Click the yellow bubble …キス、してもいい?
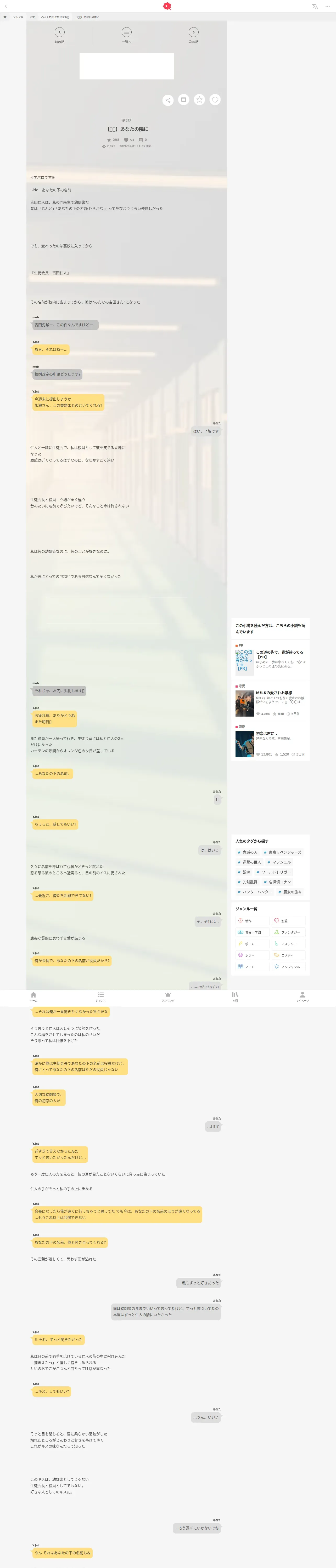Image resolution: width=336 pixels, height=1568 pixels. [52, 1392]
